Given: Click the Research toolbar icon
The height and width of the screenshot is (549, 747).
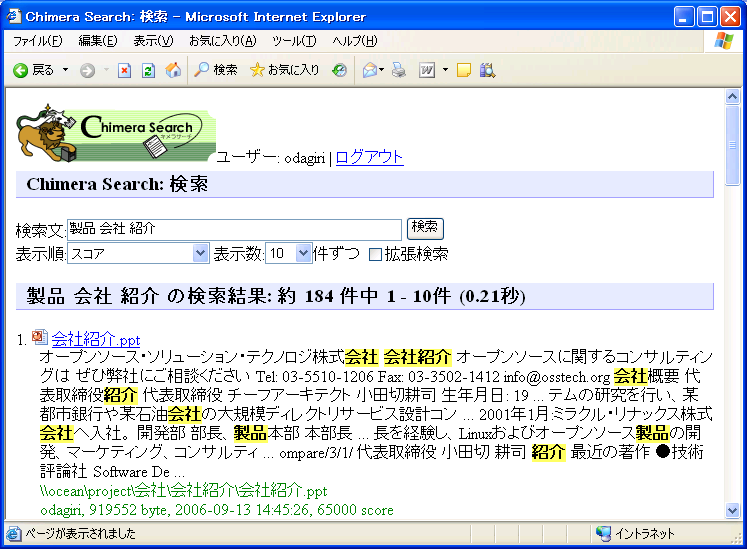Looking at the screenshot, I should [487, 71].
